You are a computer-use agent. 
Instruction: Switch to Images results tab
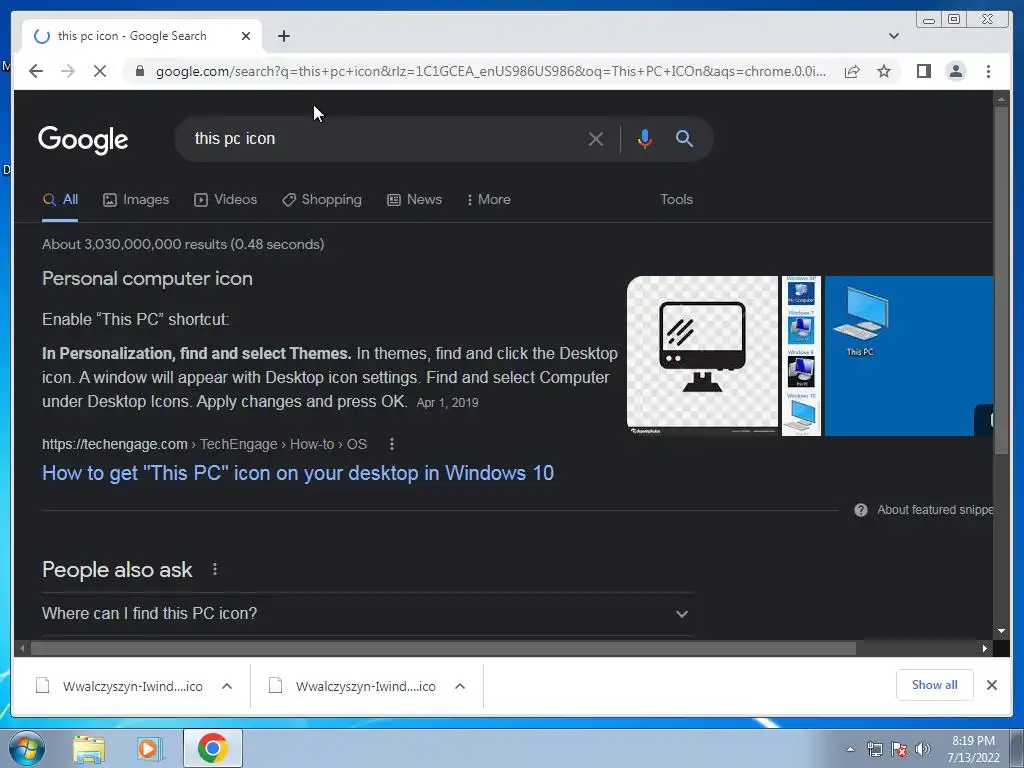[136, 200]
